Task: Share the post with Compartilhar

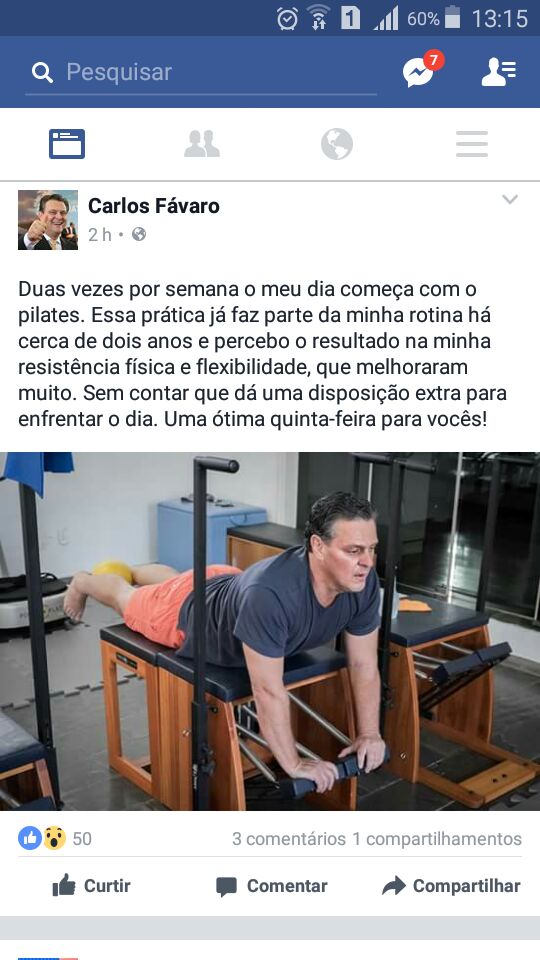Action: pos(451,885)
